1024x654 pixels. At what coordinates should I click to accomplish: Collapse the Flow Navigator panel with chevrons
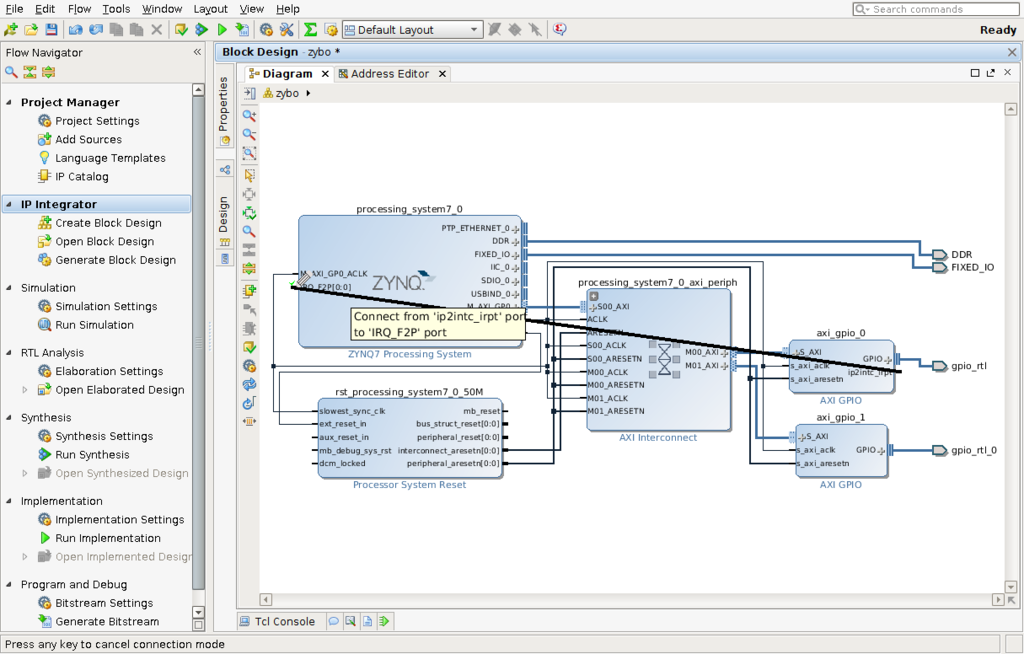coord(197,52)
